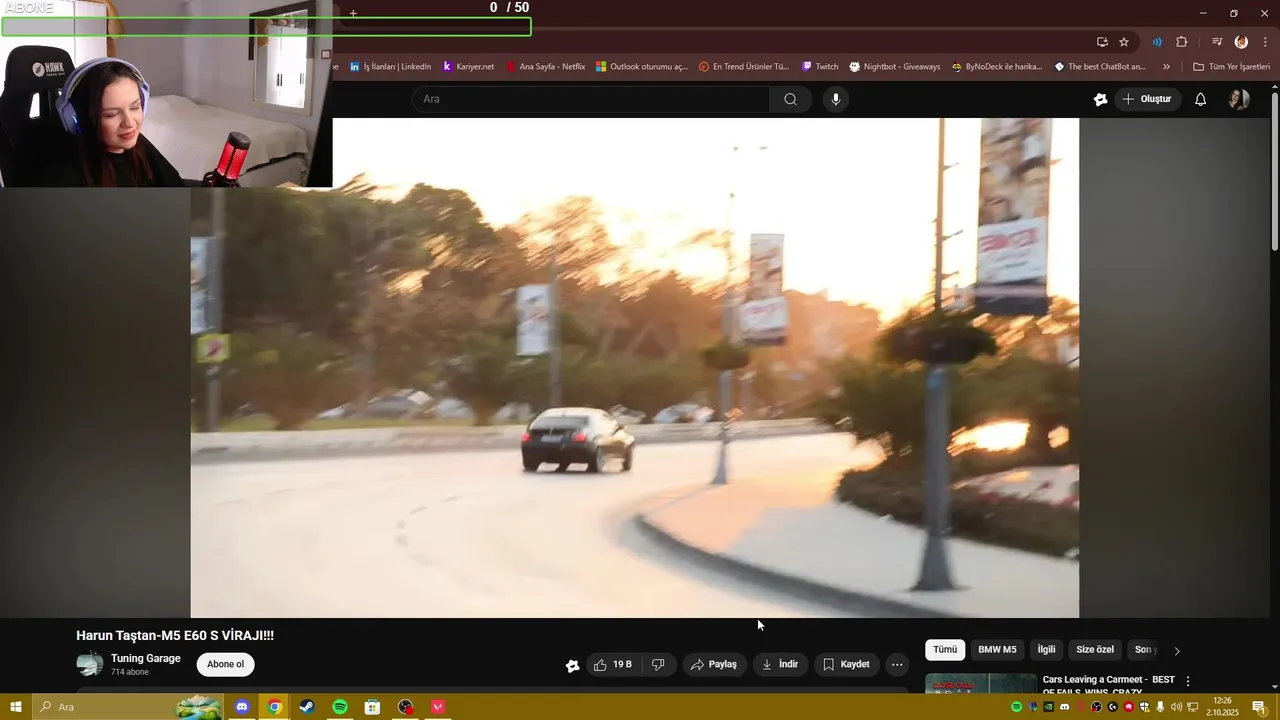Click the sparkle icon left of the like button
Screen dimensions: 1280x720
coord(572,665)
